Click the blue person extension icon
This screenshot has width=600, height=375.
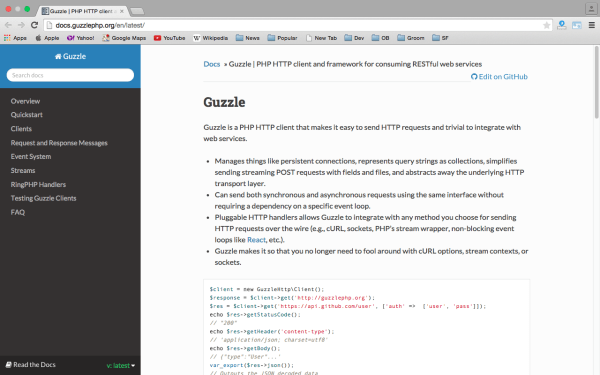pyautogui.click(x=562, y=25)
